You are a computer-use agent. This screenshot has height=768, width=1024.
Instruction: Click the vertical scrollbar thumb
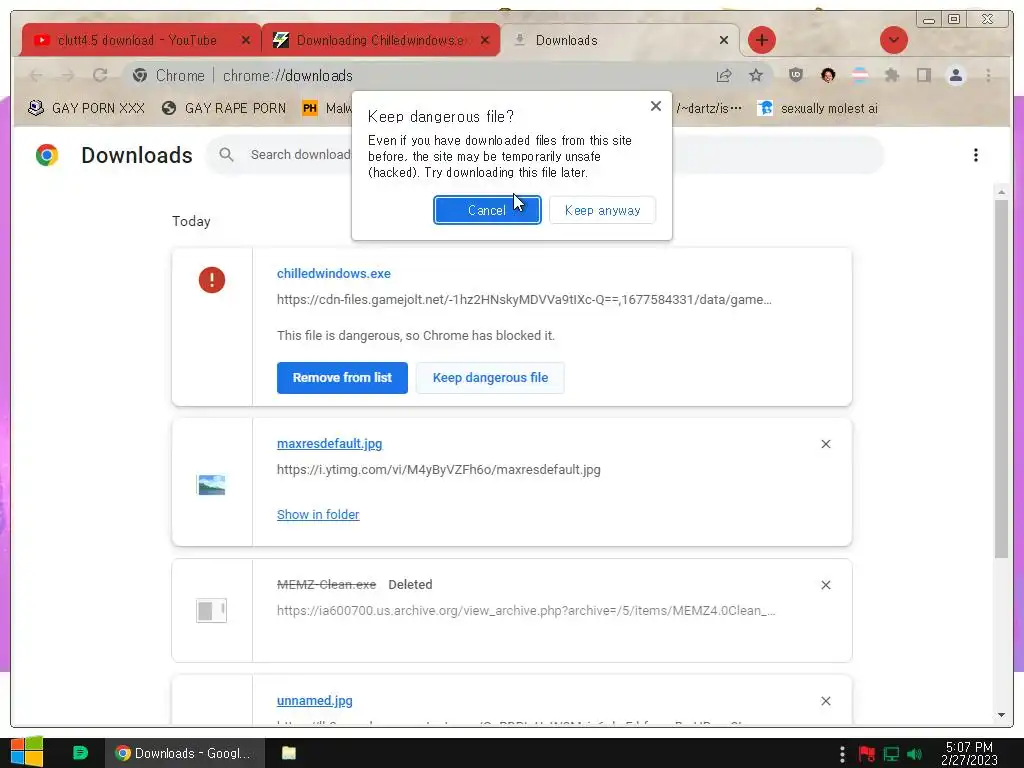pyautogui.click(x=1001, y=379)
